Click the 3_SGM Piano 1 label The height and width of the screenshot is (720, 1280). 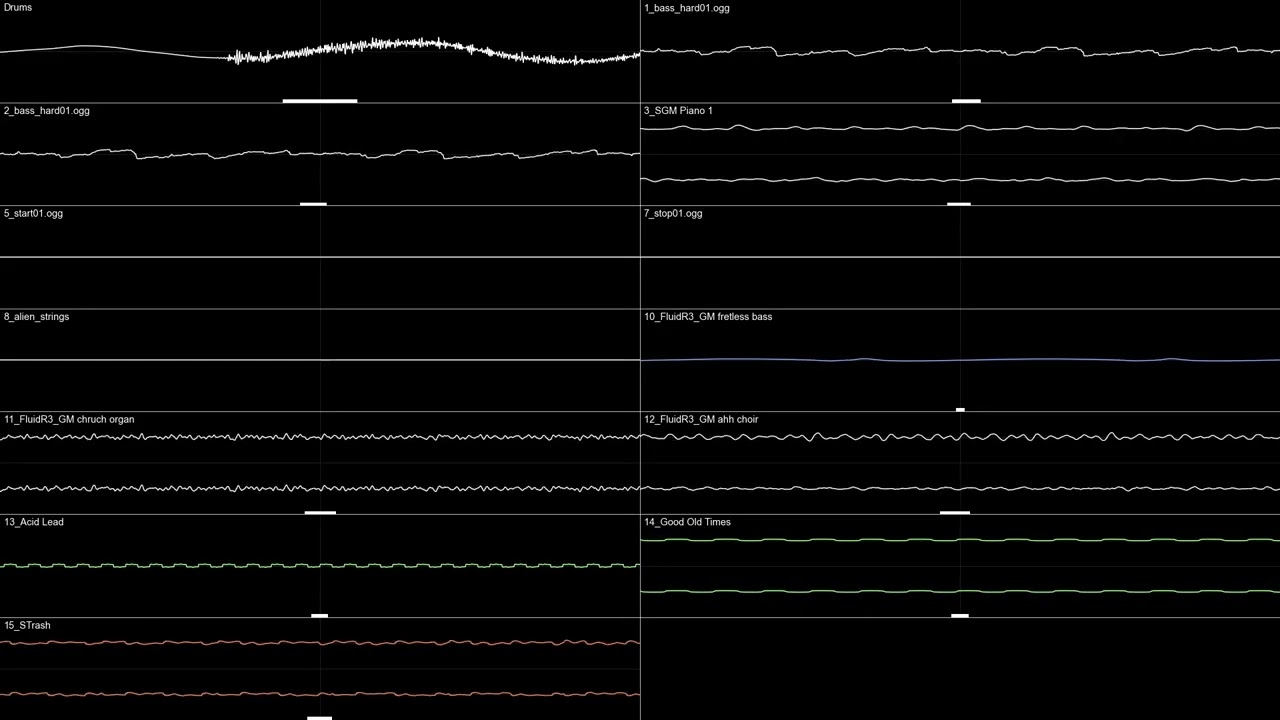[679, 111]
